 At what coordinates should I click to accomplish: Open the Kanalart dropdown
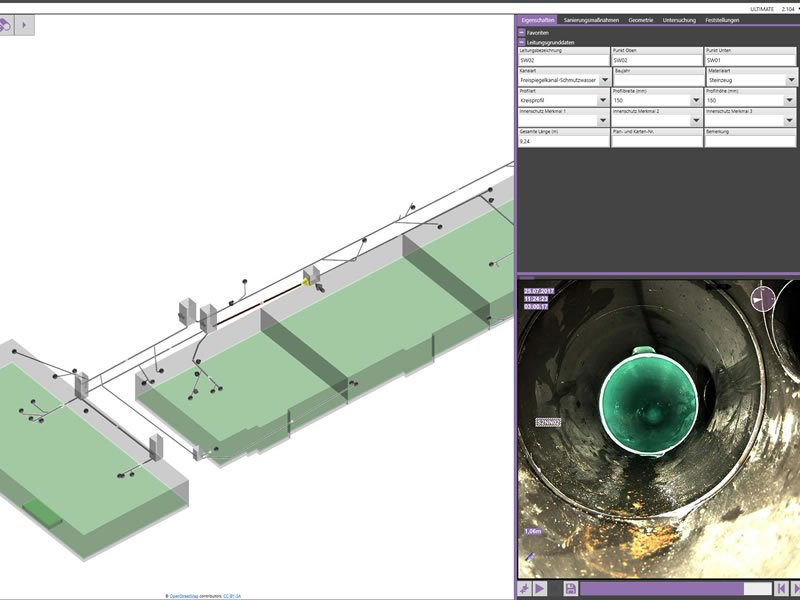pos(603,80)
